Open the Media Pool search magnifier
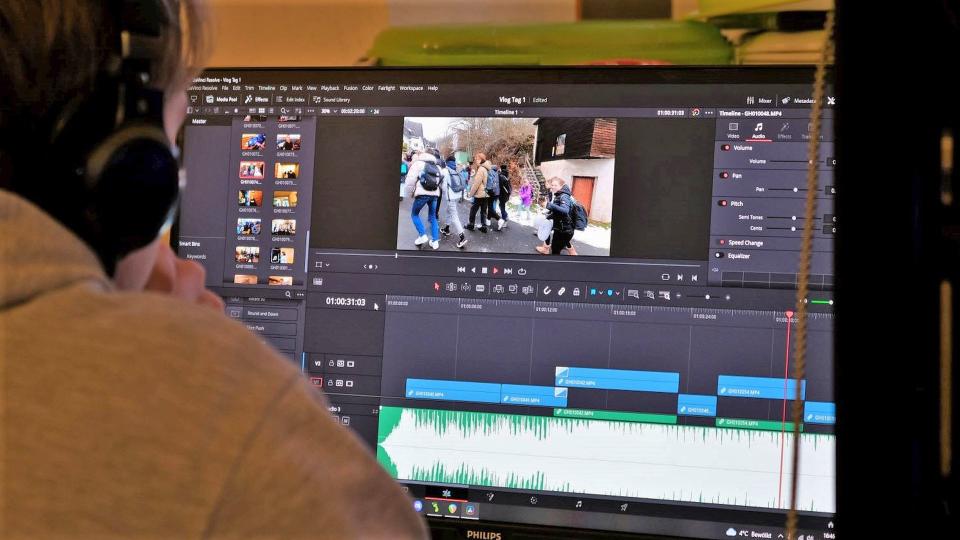 tap(283, 110)
